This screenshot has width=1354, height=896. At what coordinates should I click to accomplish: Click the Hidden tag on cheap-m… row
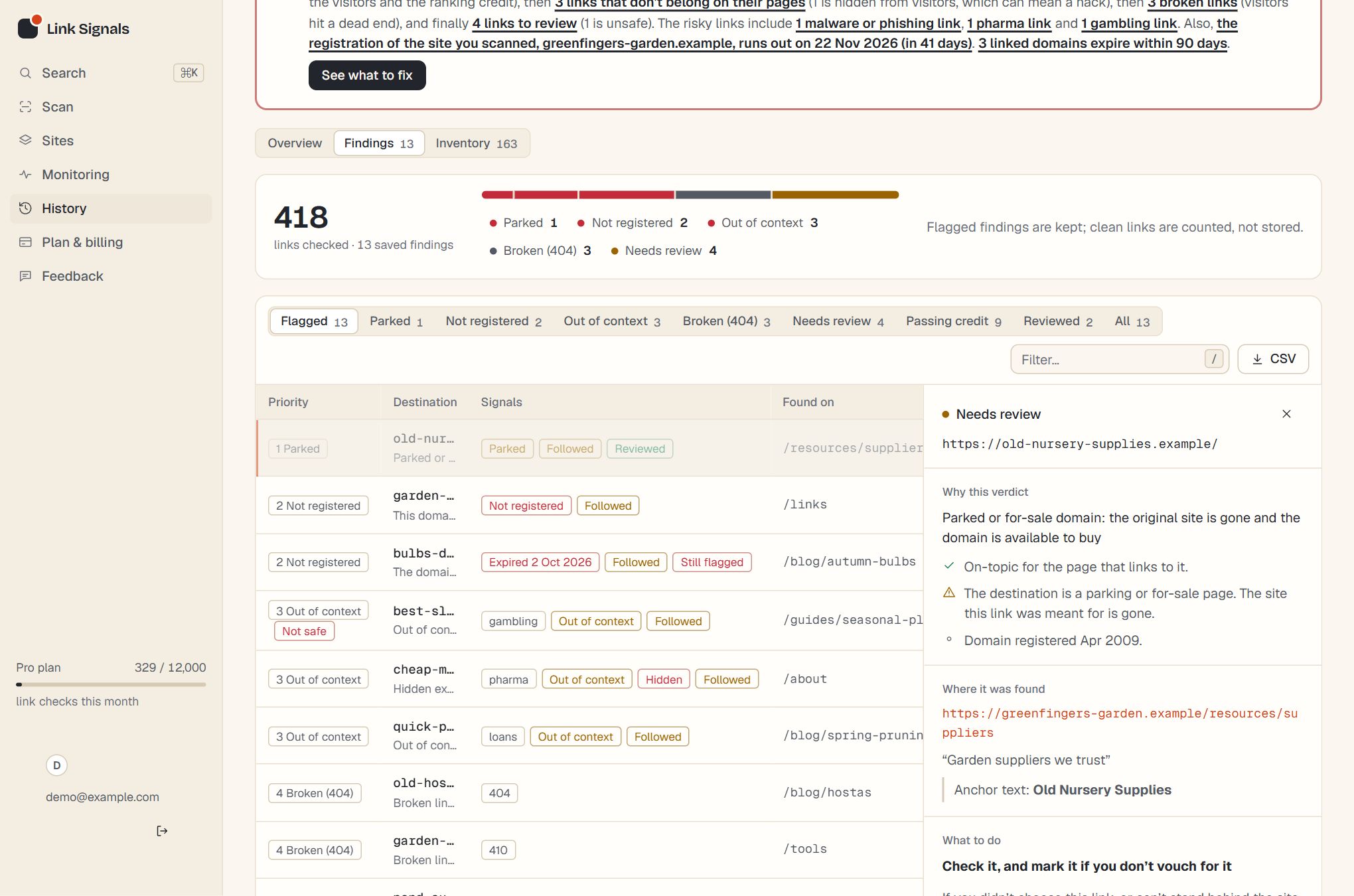(664, 680)
